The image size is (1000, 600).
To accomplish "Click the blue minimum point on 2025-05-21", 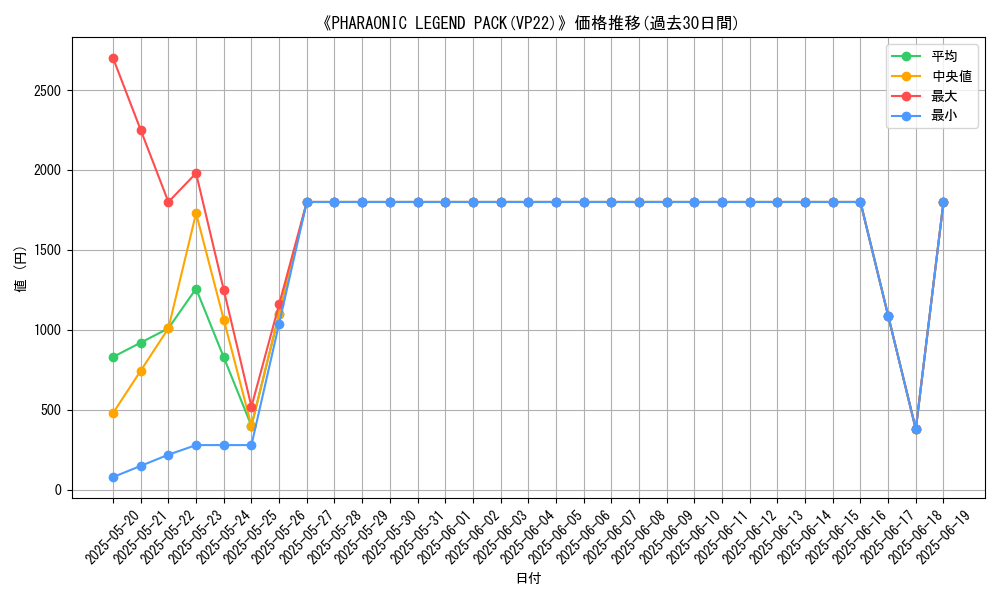I will click(142, 467).
